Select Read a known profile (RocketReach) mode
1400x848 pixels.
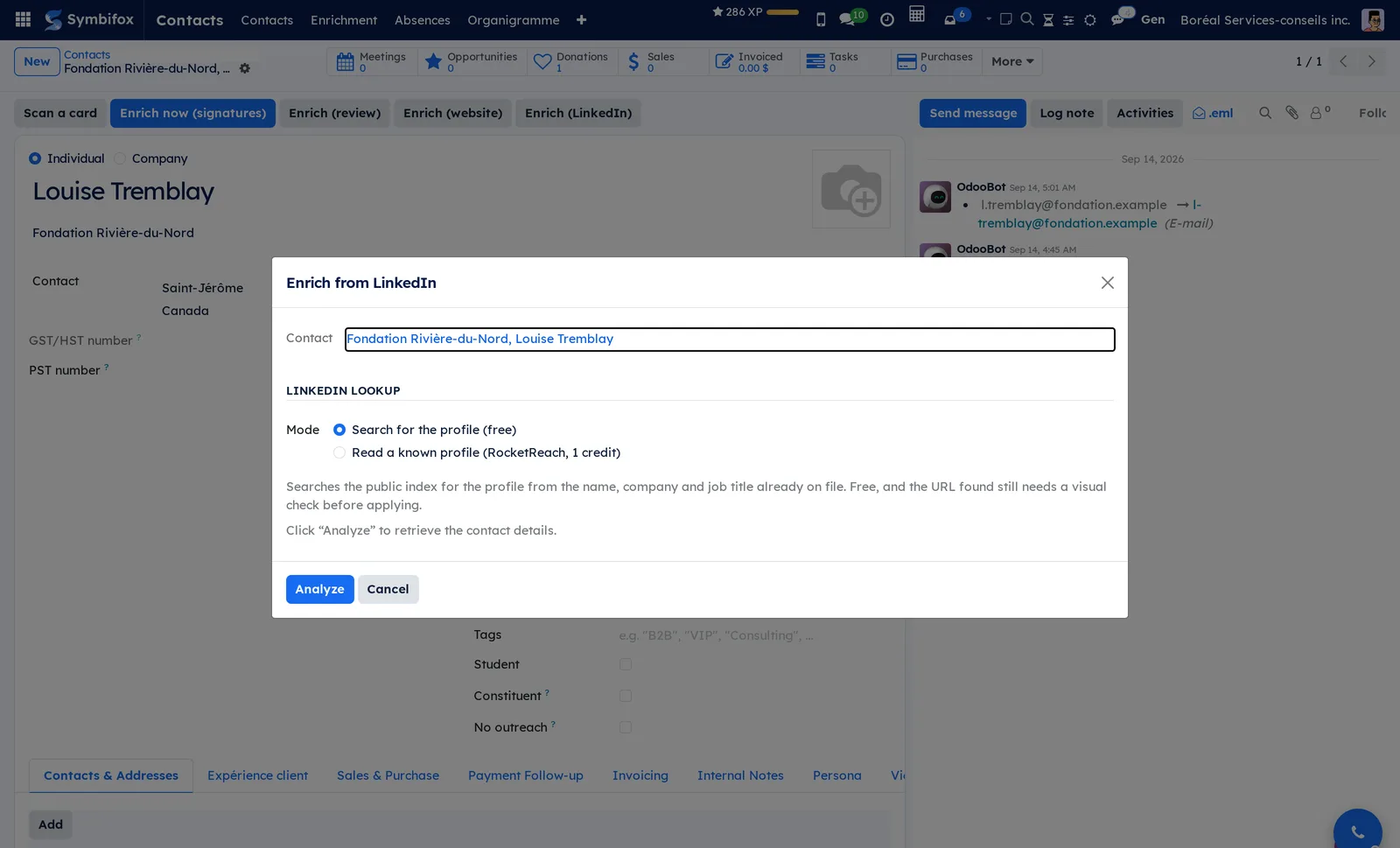point(339,452)
